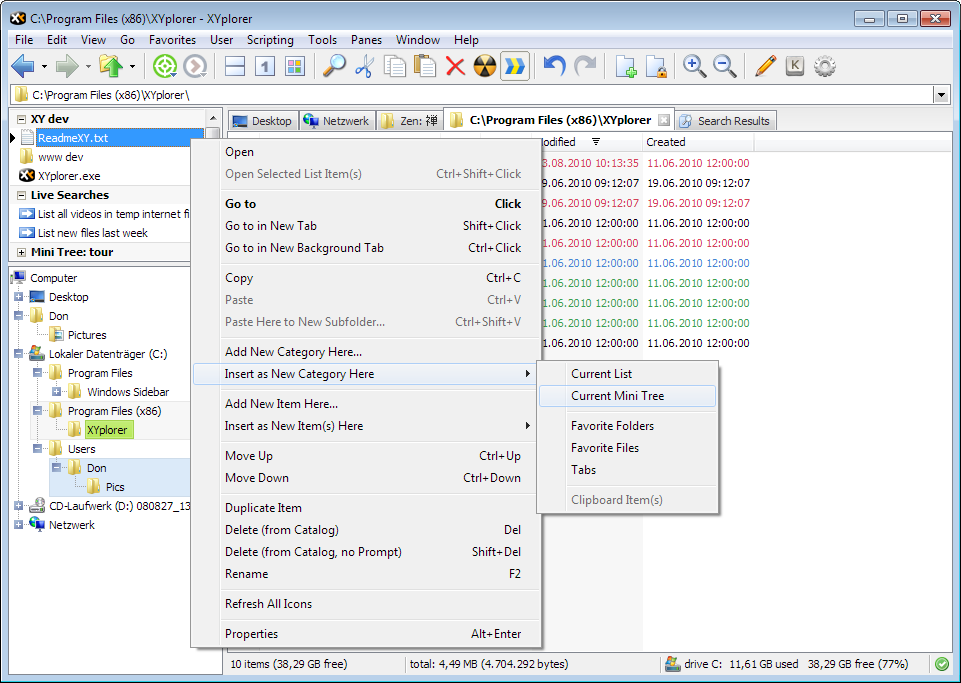
Task: Open the address bar dropdown arrow
Action: click(941, 95)
